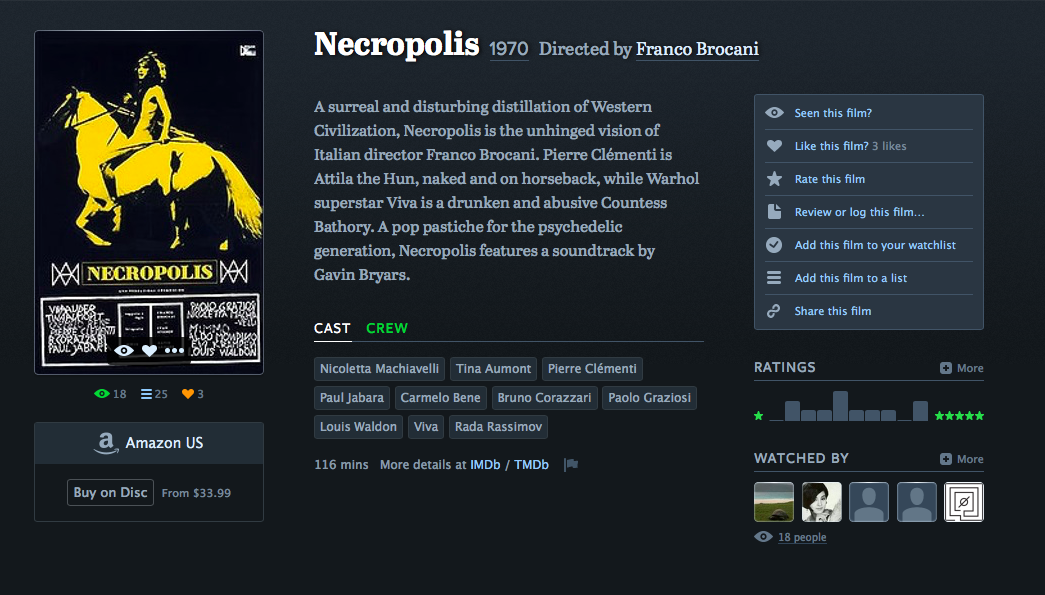Open cast member Rada Rassimov
Image resolution: width=1045 pixels, height=595 pixels.
(x=499, y=426)
